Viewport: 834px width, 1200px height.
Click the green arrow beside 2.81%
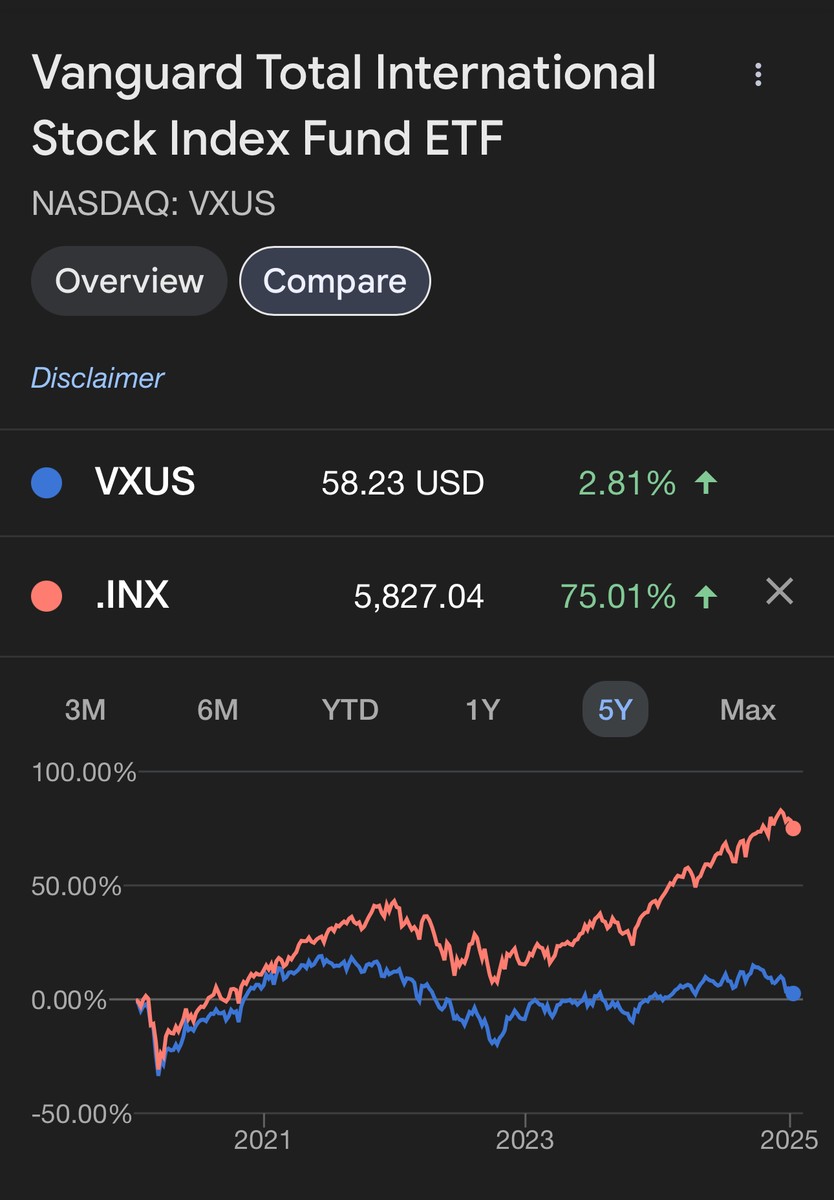[x=707, y=484]
